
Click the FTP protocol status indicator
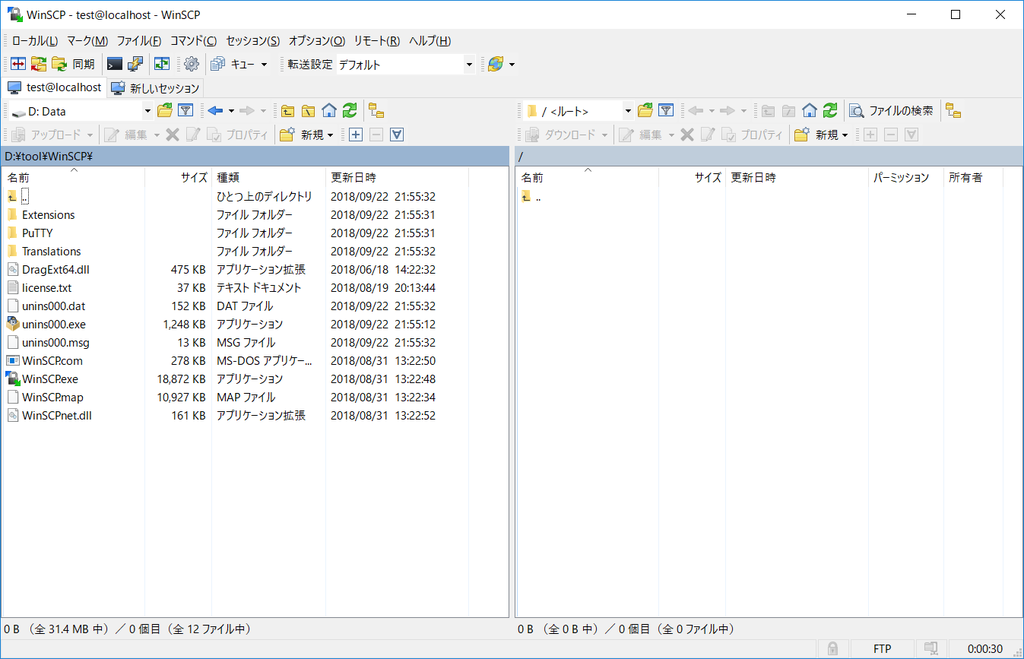pyautogui.click(x=882, y=649)
